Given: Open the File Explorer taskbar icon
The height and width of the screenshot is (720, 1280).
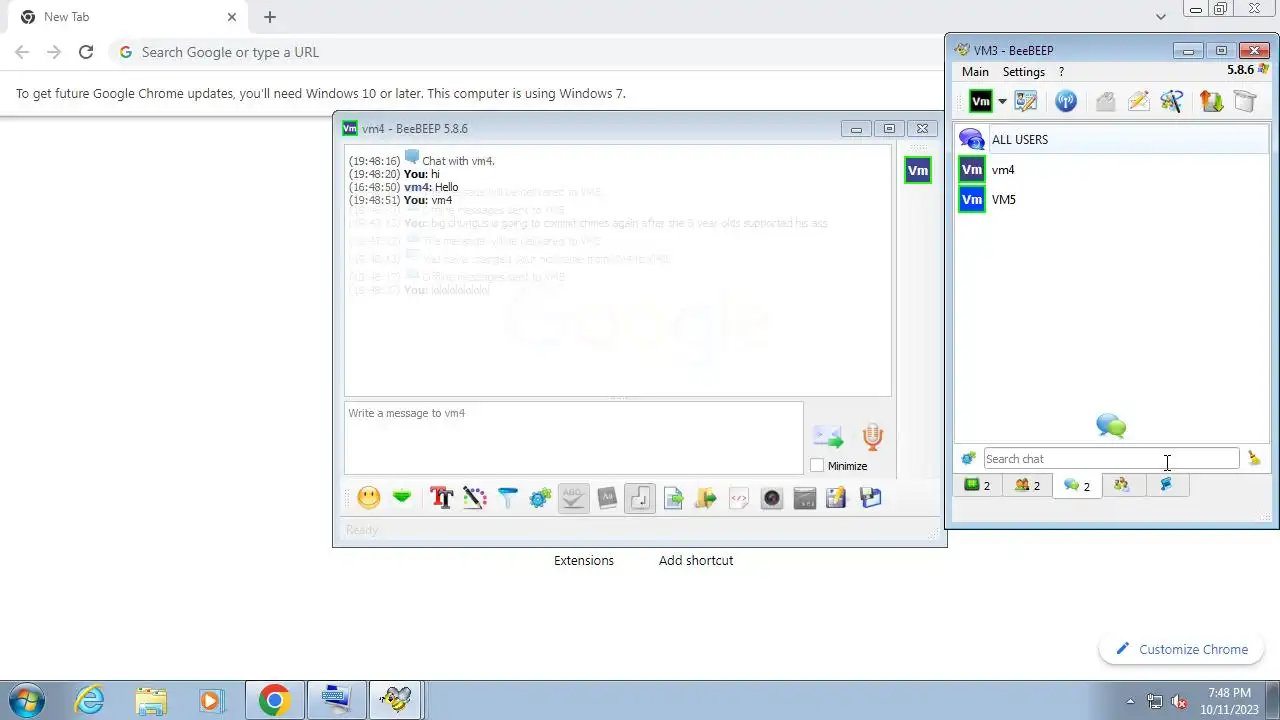Looking at the screenshot, I should click(151, 700).
